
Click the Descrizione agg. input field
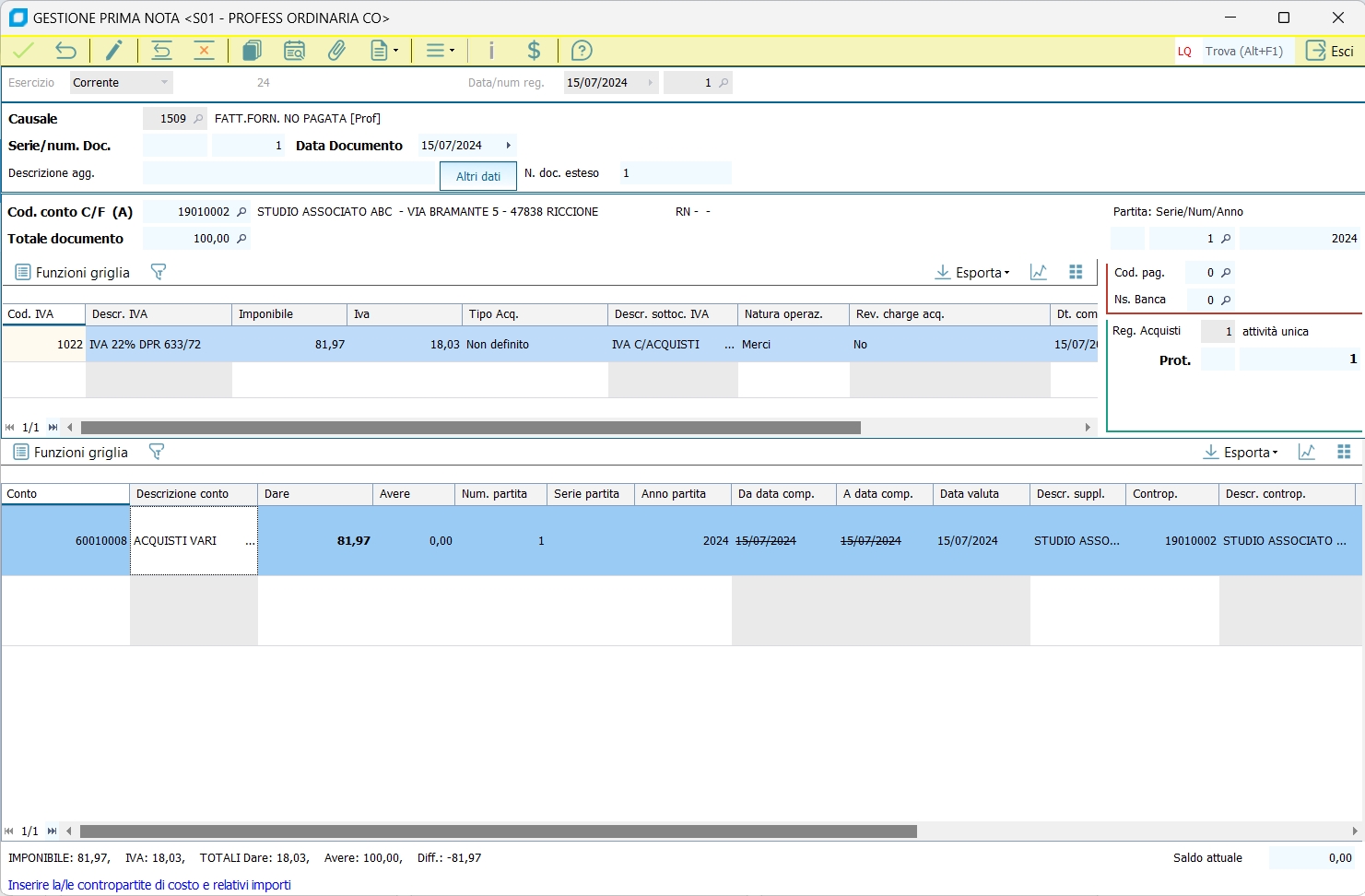coord(288,173)
